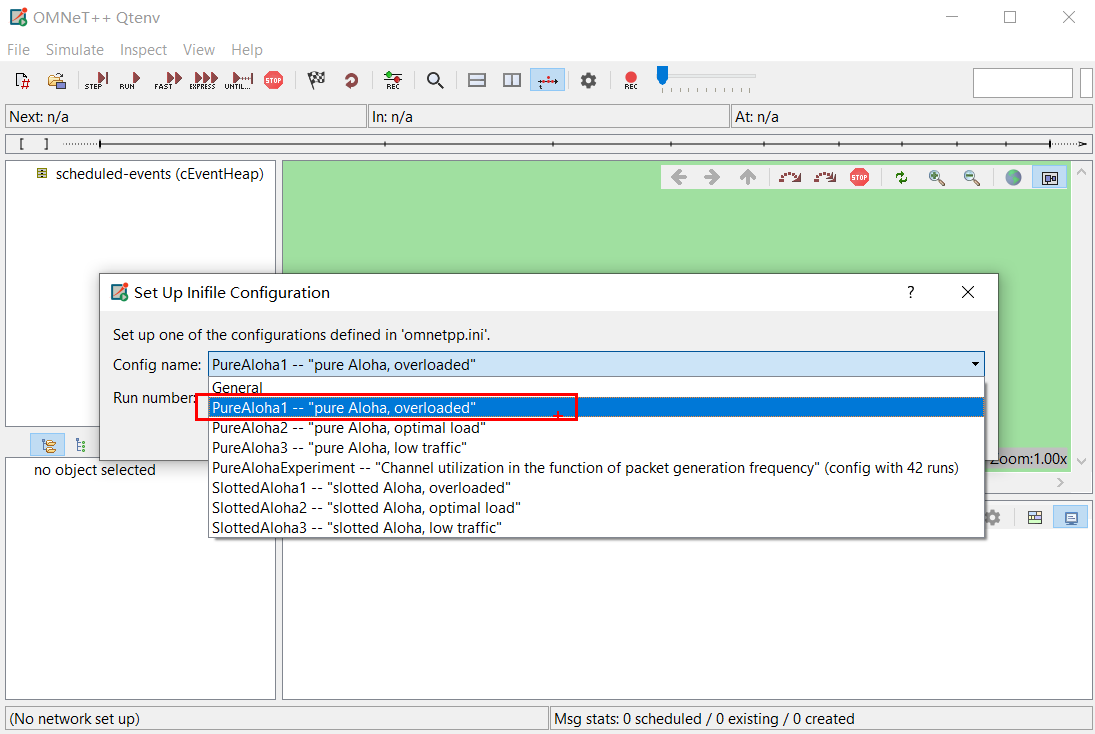This screenshot has width=1095, height=734.
Task: Open the Inspect menu
Action: tap(143, 50)
